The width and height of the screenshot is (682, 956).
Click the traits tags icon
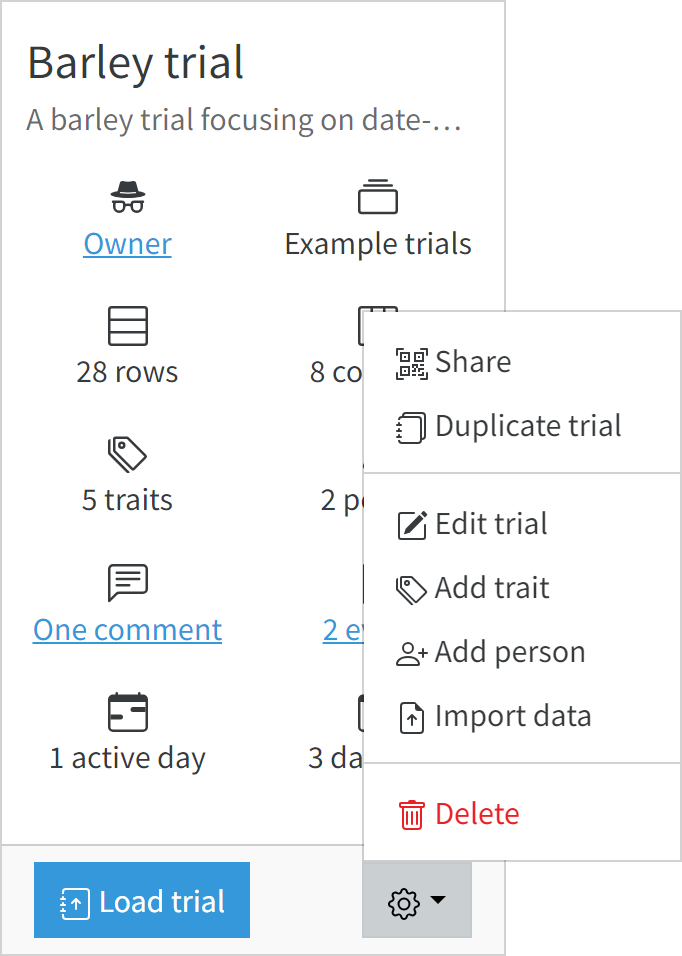coord(127,454)
